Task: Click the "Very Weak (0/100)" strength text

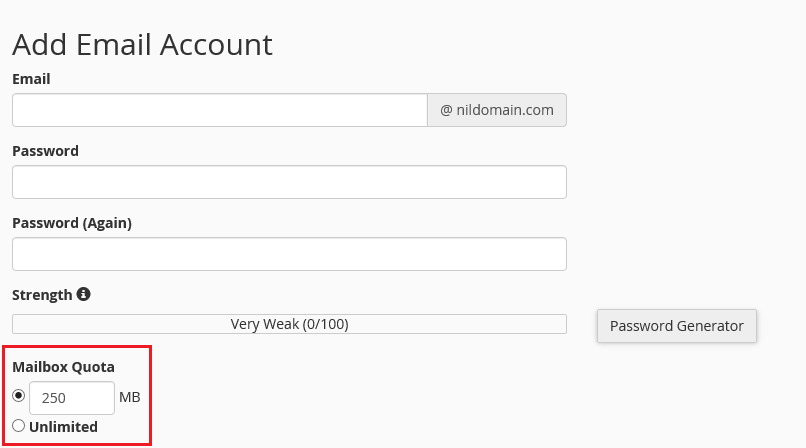Action: [x=289, y=324]
